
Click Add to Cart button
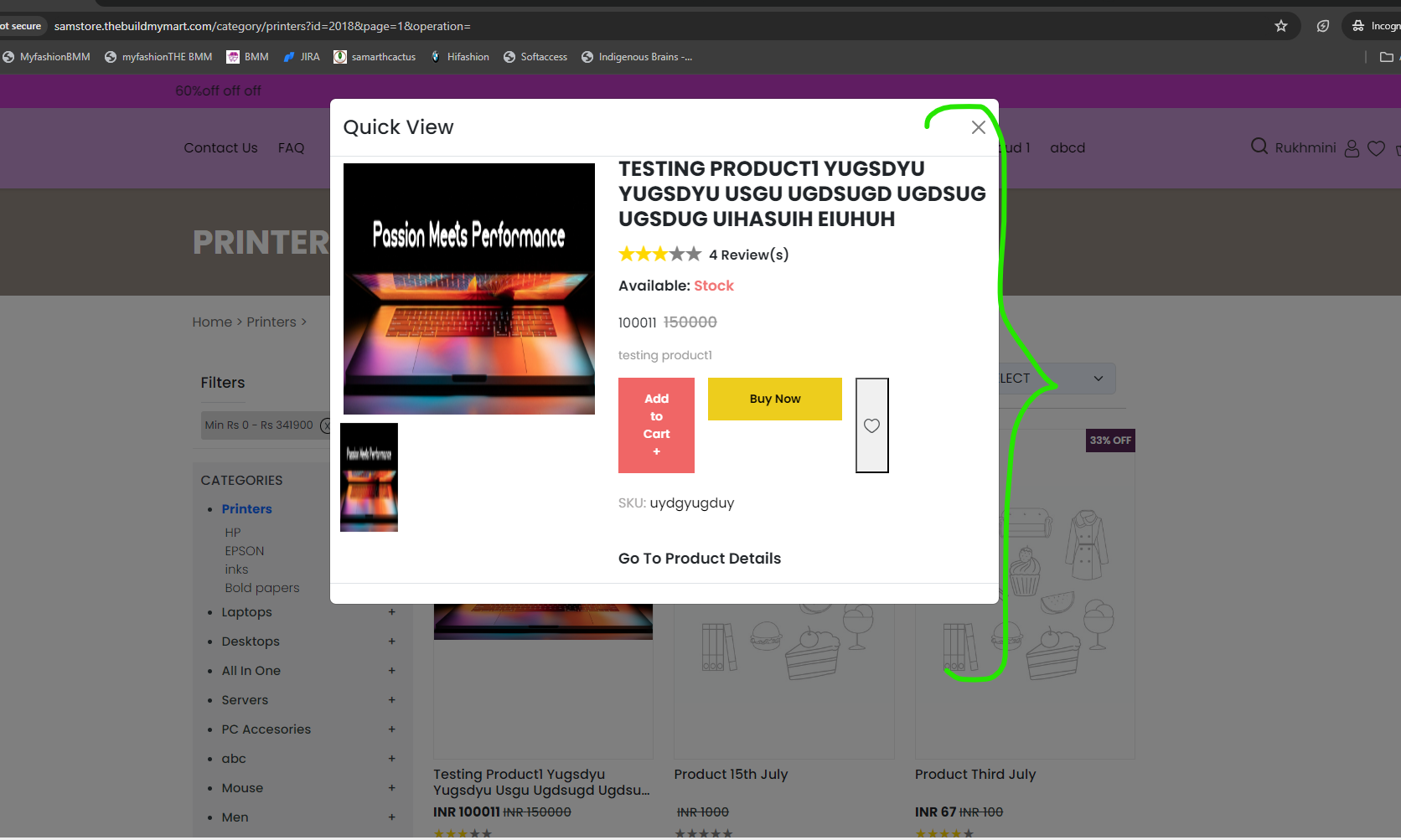click(656, 425)
